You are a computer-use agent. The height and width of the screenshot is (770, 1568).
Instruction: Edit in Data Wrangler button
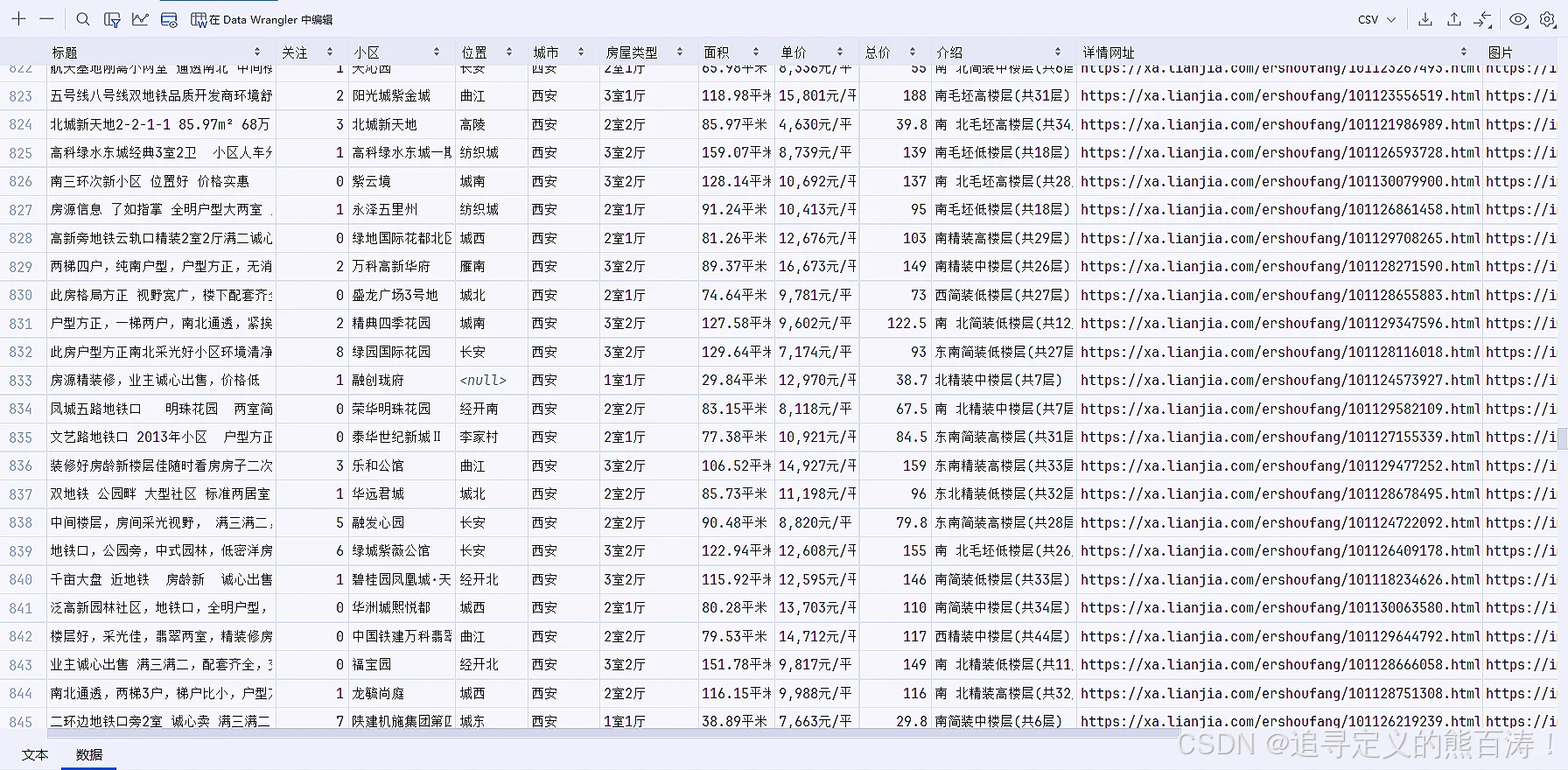click(x=262, y=19)
